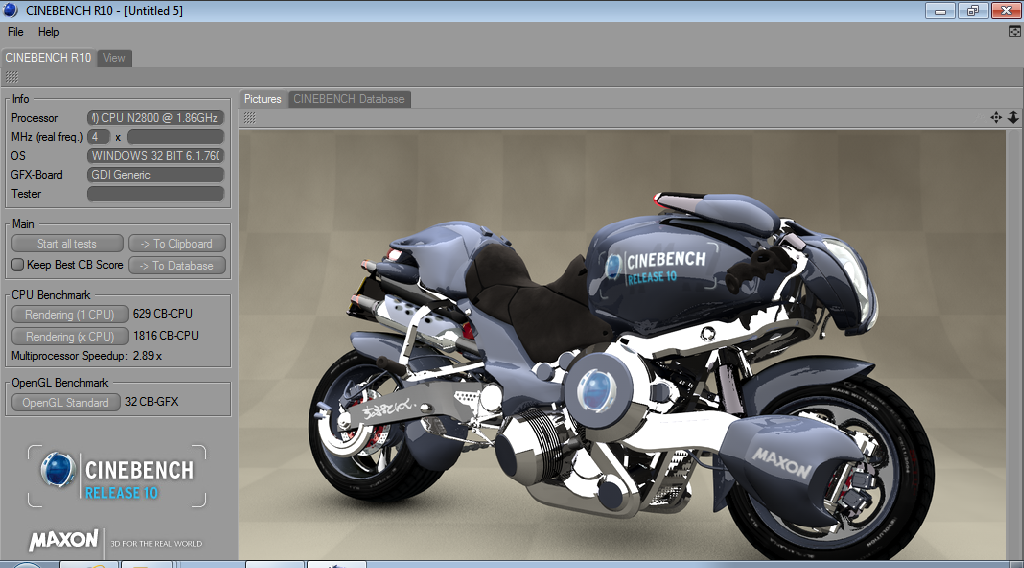Minimize the CINEBENCH R10 window
1024x568 pixels.
coord(940,10)
